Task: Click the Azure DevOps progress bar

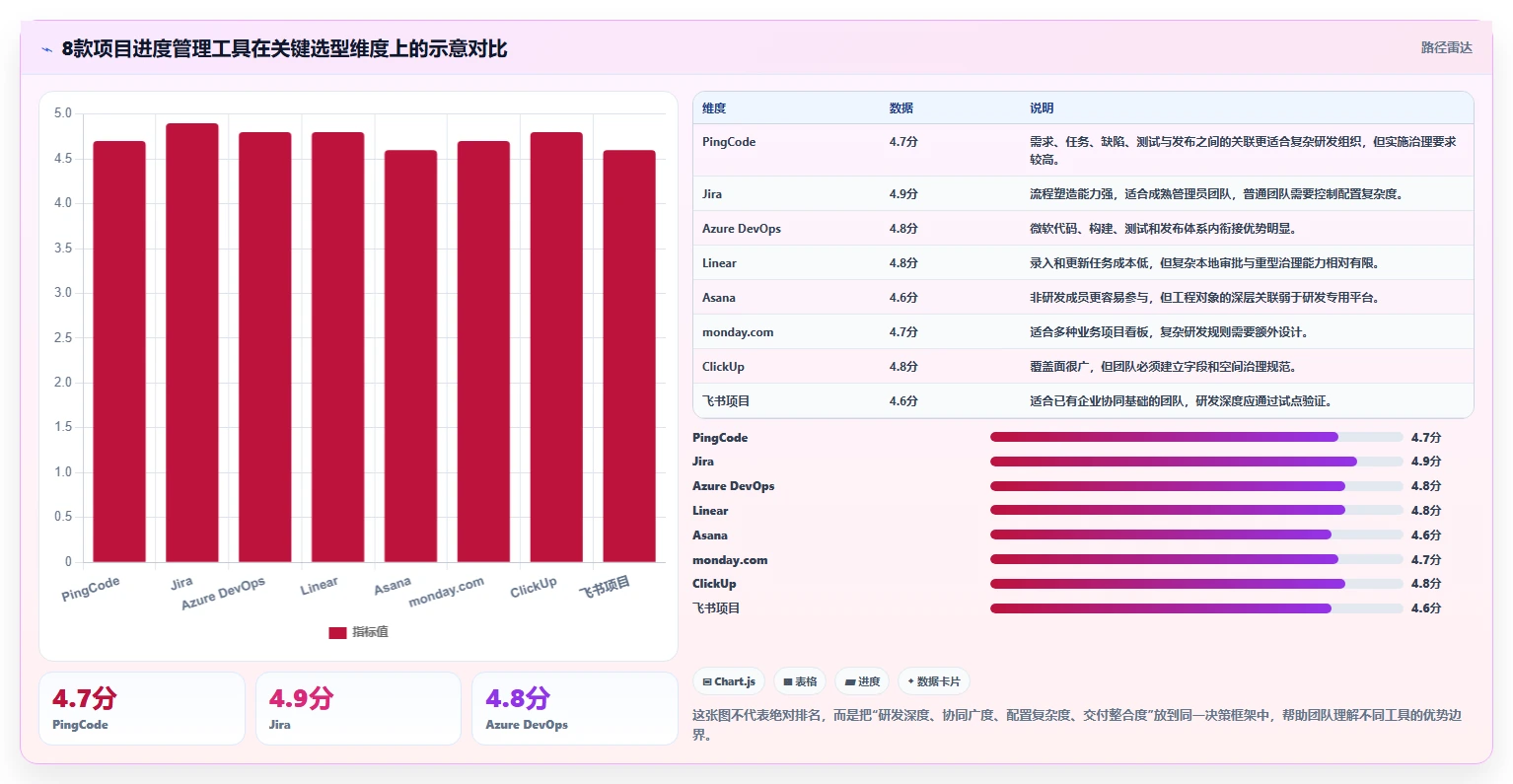Action: click(1196, 486)
